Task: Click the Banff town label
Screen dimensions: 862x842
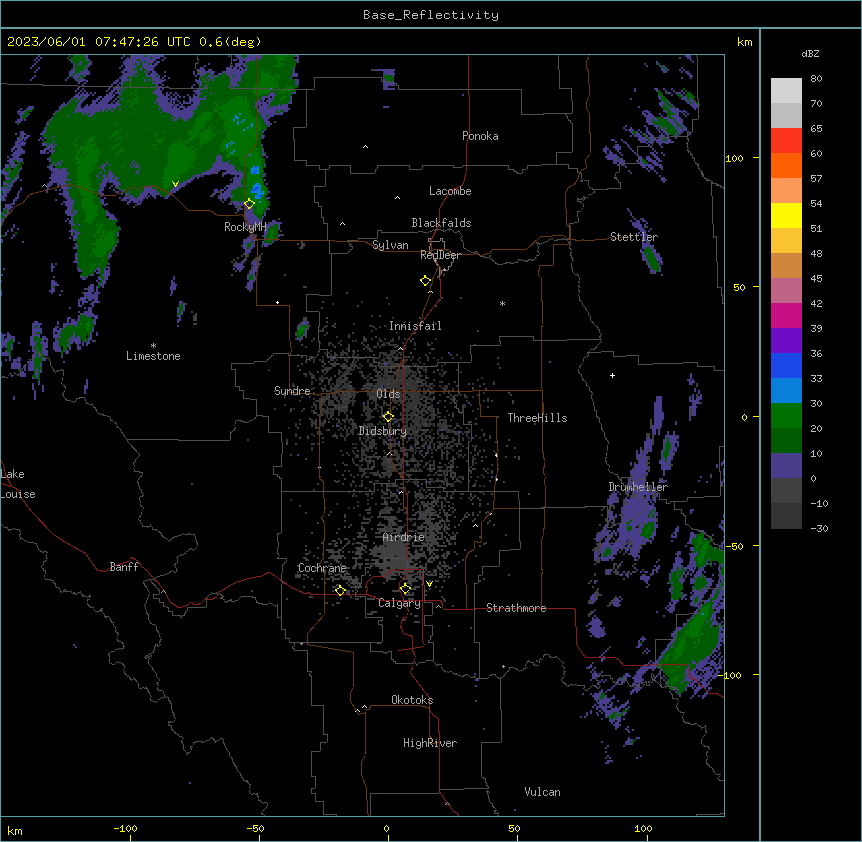Action: (124, 567)
